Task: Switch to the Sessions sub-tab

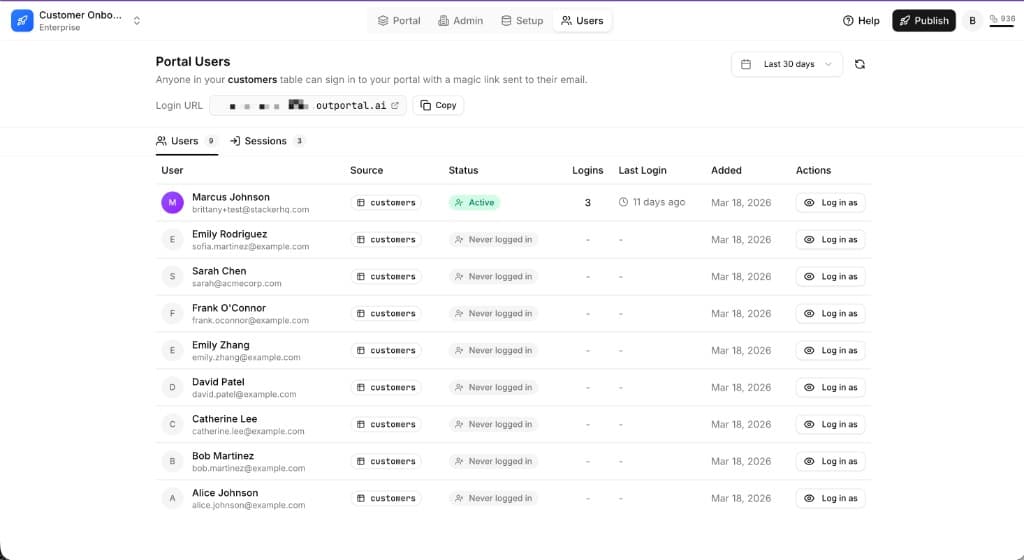Action: click(266, 141)
